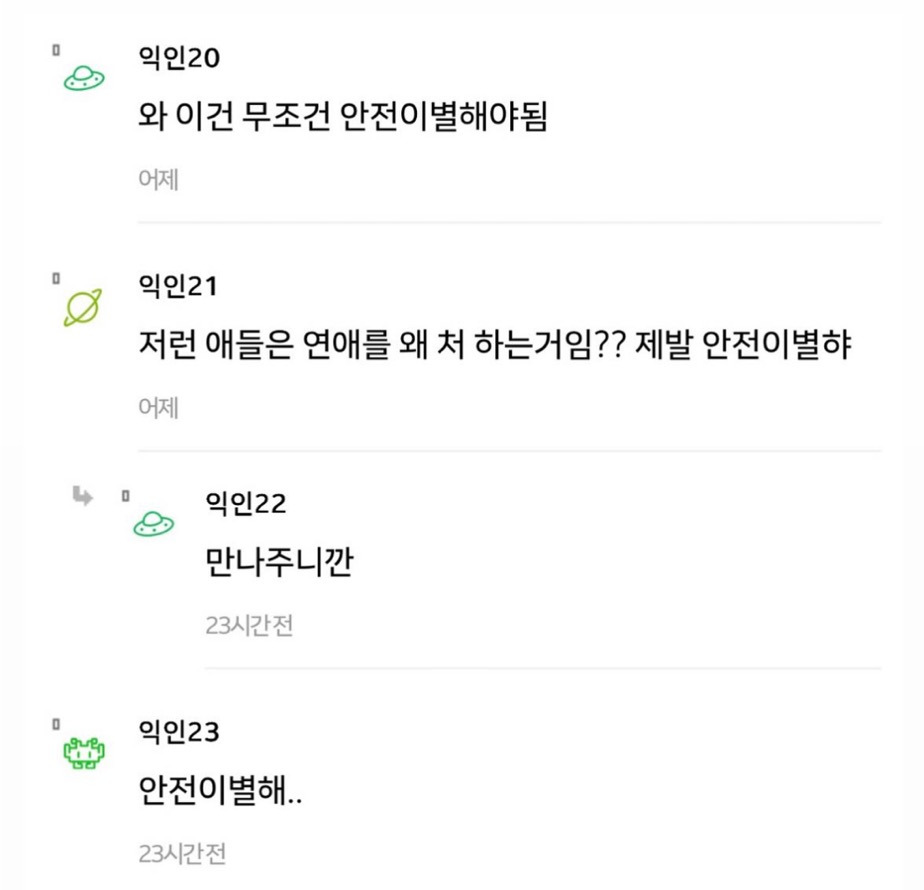Click the comment "와 이건 무조건 안전이별해야됨"
The width and height of the screenshot is (924, 890).
click(x=343, y=119)
